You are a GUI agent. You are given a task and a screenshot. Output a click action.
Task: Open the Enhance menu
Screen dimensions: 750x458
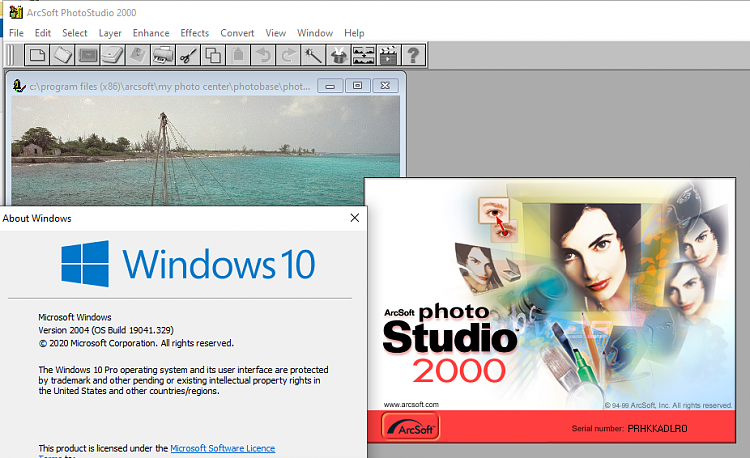point(151,33)
